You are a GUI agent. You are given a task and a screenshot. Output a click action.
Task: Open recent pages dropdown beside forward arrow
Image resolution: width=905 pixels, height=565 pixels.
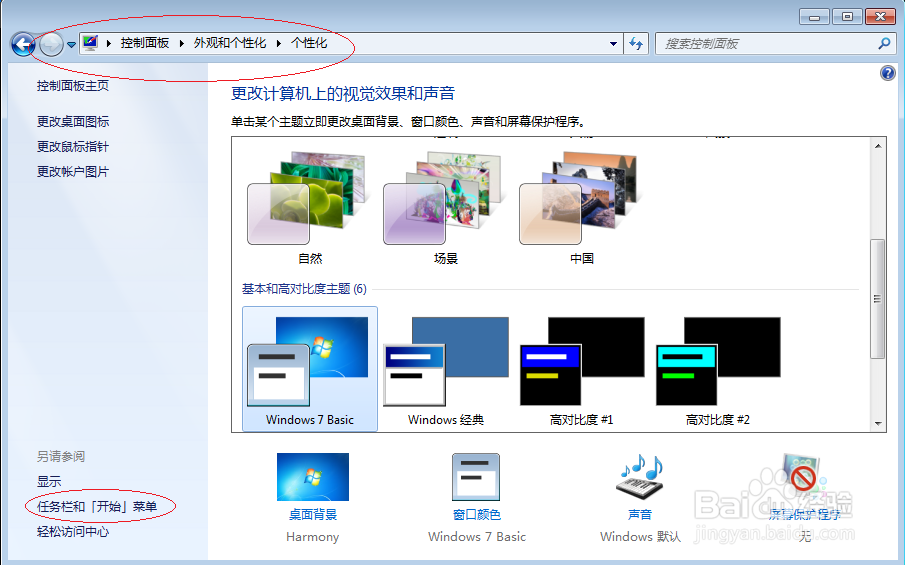[72, 44]
